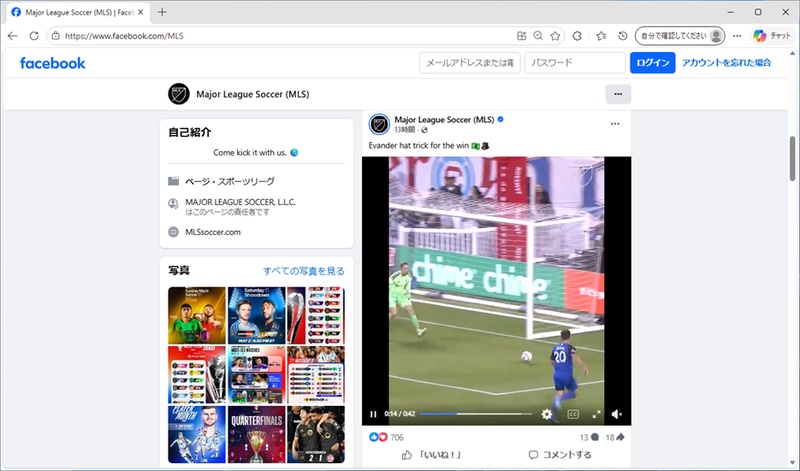The height and width of the screenshot is (471, 800).
Task: Open the Sunday Night Soccer photo thumbnail
Action: [197, 315]
